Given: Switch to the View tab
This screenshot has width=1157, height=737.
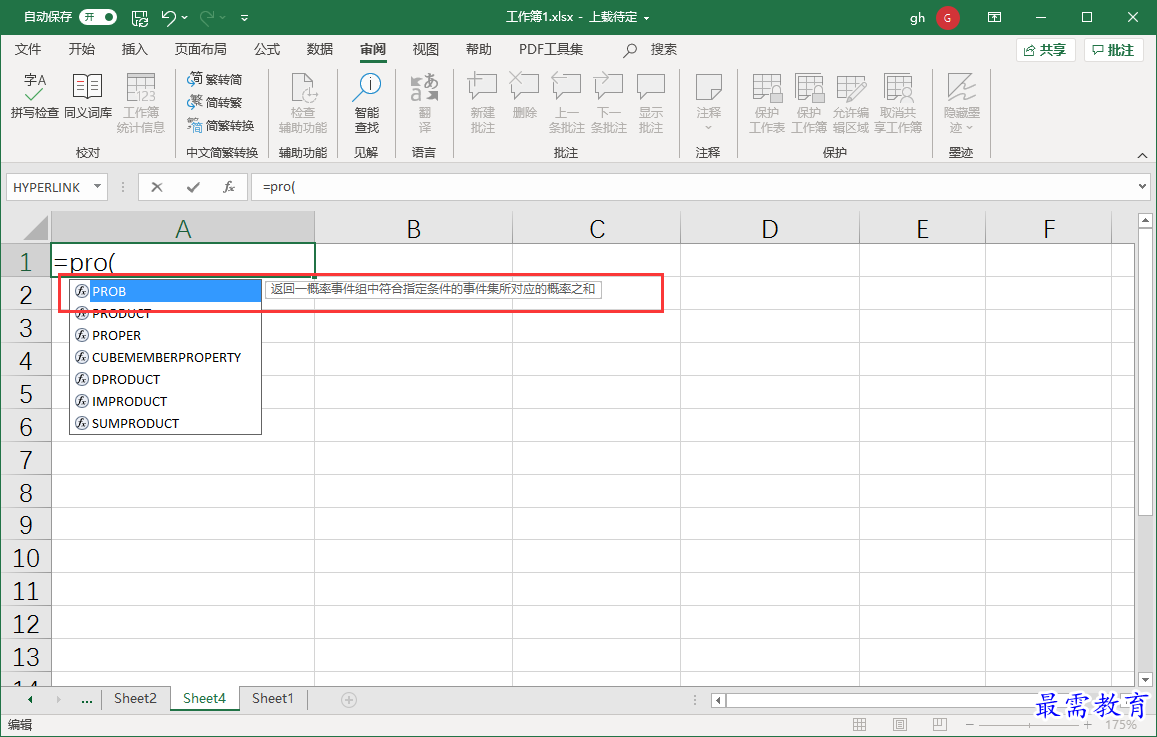Looking at the screenshot, I should pos(426,49).
